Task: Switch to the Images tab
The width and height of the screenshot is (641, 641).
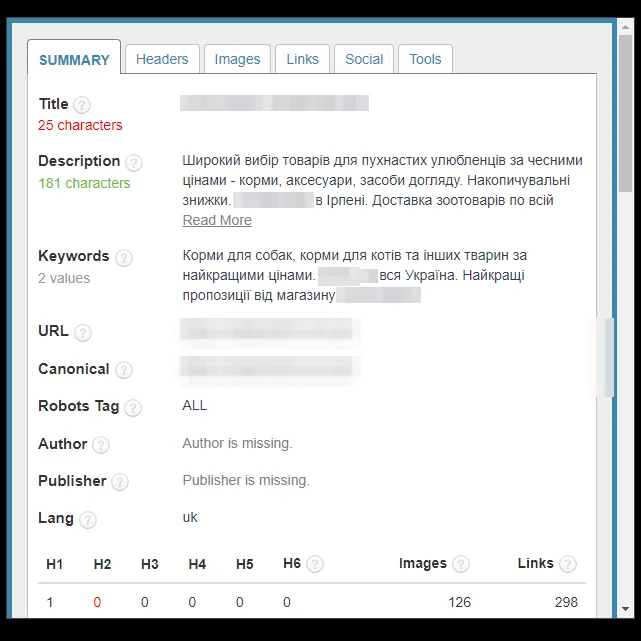Action: pyautogui.click(x=237, y=59)
